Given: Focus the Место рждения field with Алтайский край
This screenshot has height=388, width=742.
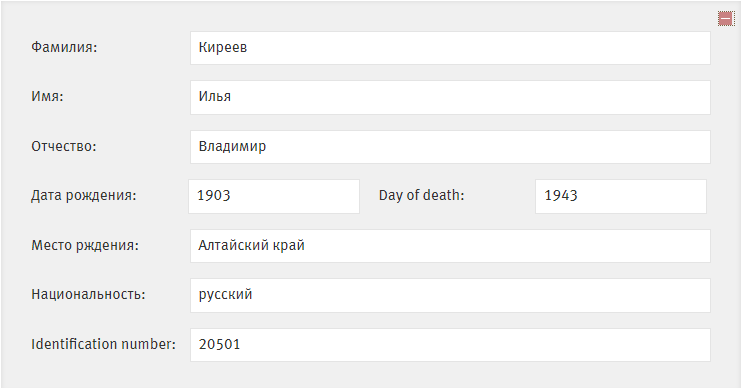Looking at the screenshot, I should point(450,246).
